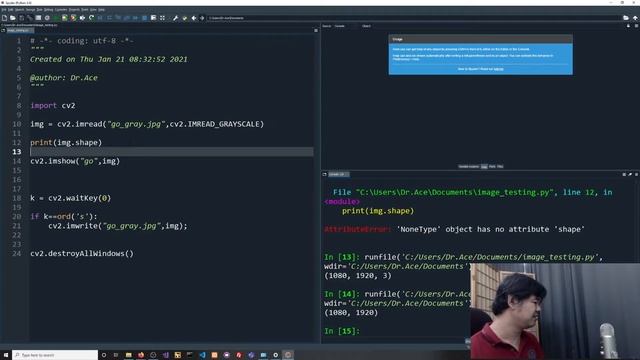Click the line cv2.imshow("go",img)

coord(75,161)
